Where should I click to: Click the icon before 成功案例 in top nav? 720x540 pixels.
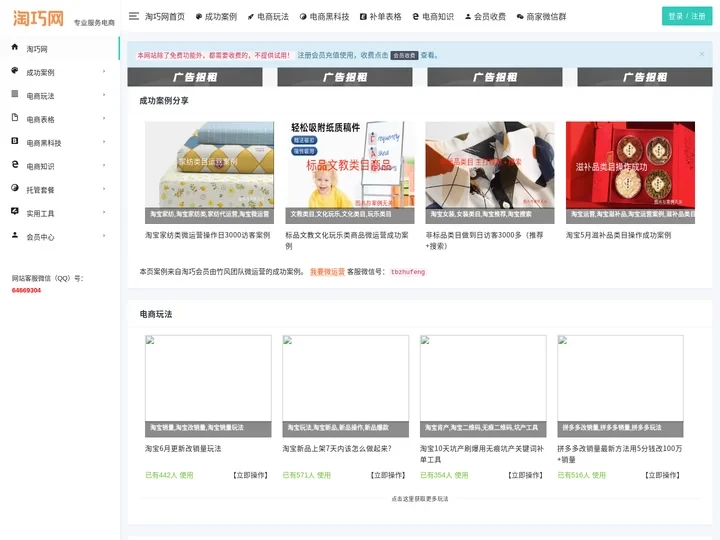tap(199, 17)
